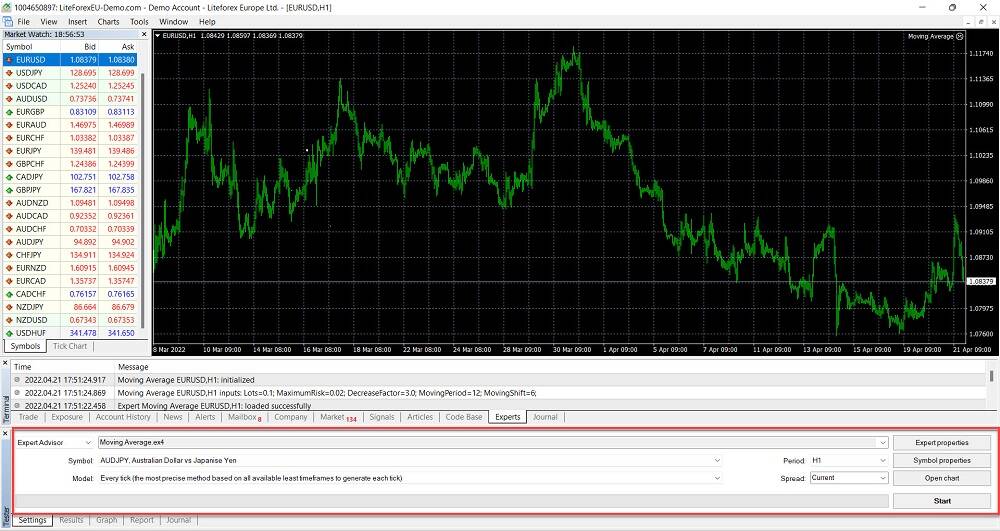The image size is (1000, 531).
Task: Switch to the Tick Chart tab
Action: (70, 346)
